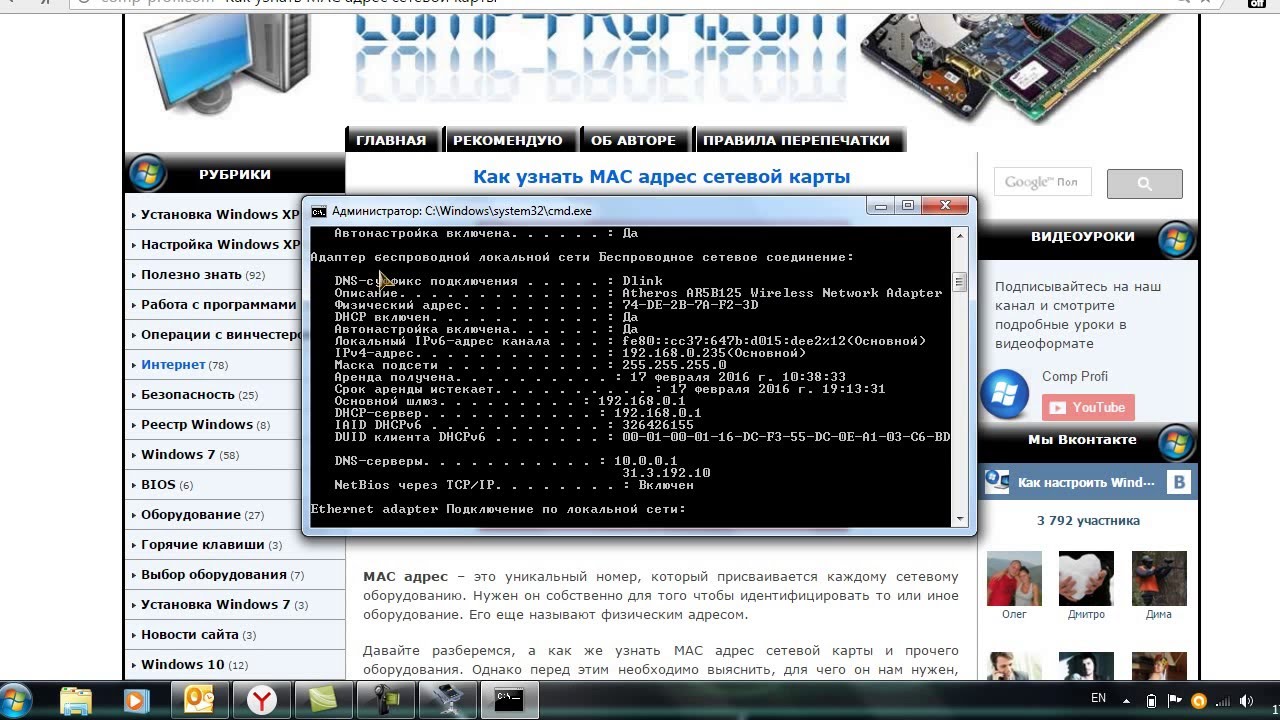This screenshot has height=720, width=1280.
Task: Click the Windows orb beside ВИДЕОУРОКИ header
Action: tap(1176, 238)
